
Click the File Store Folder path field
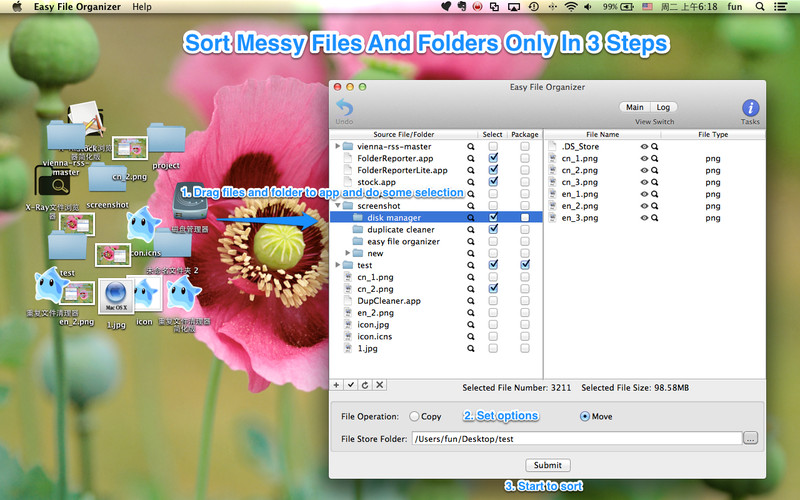pos(577,438)
